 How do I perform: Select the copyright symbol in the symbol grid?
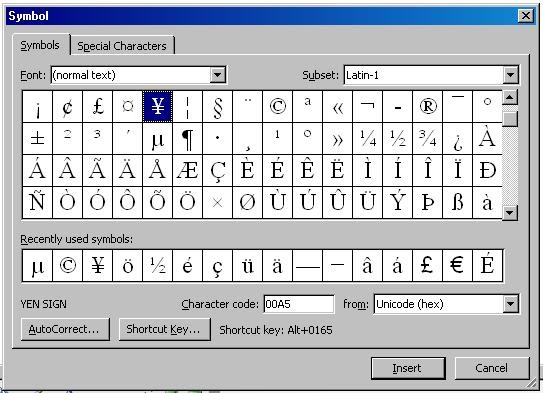pos(277,107)
